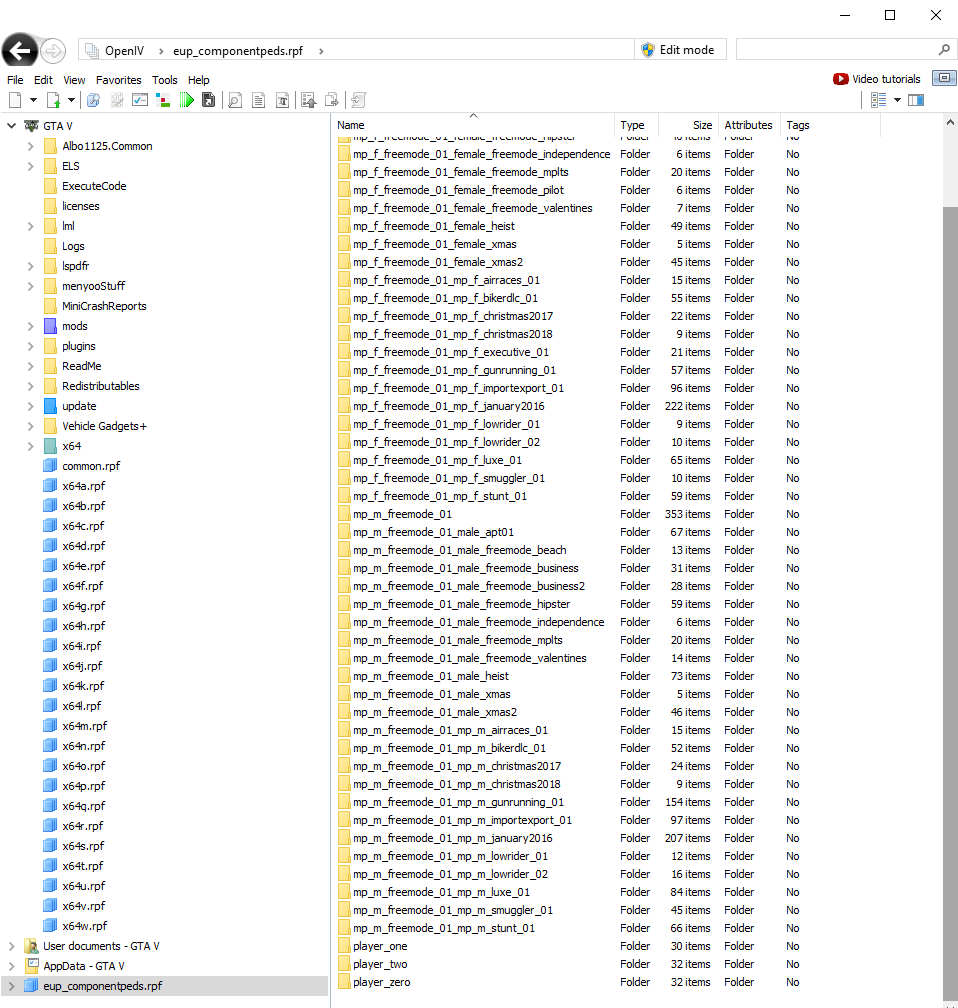The height and width of the screenshot is (1008, 958).
Task: Click the forward navigation arrow
Action: (x=53, y=51)
